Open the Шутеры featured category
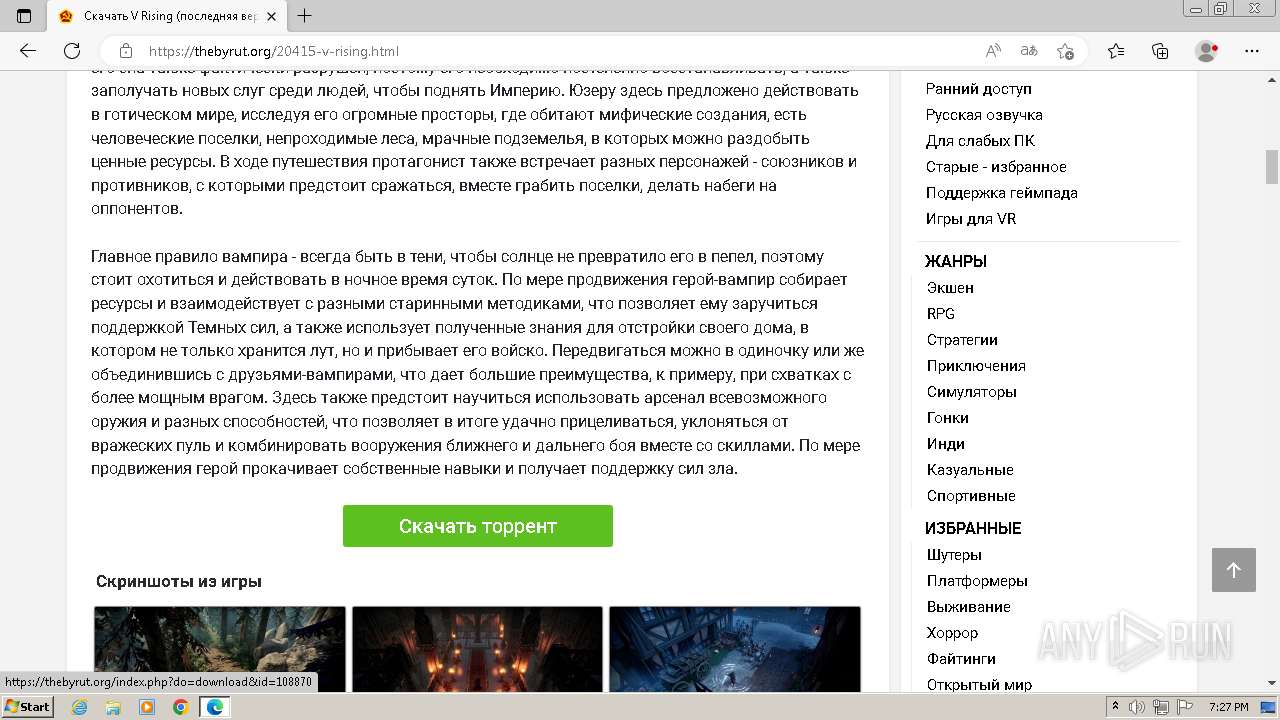The height and width of the screenshot is (720, 1280). (x=954, y=555)
